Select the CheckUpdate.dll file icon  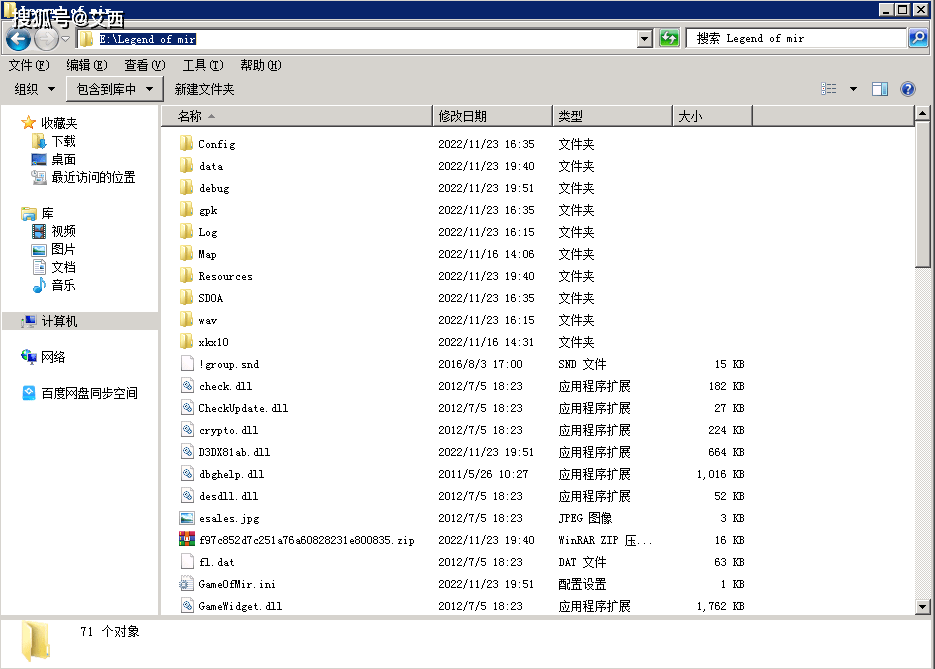(187, 408)
